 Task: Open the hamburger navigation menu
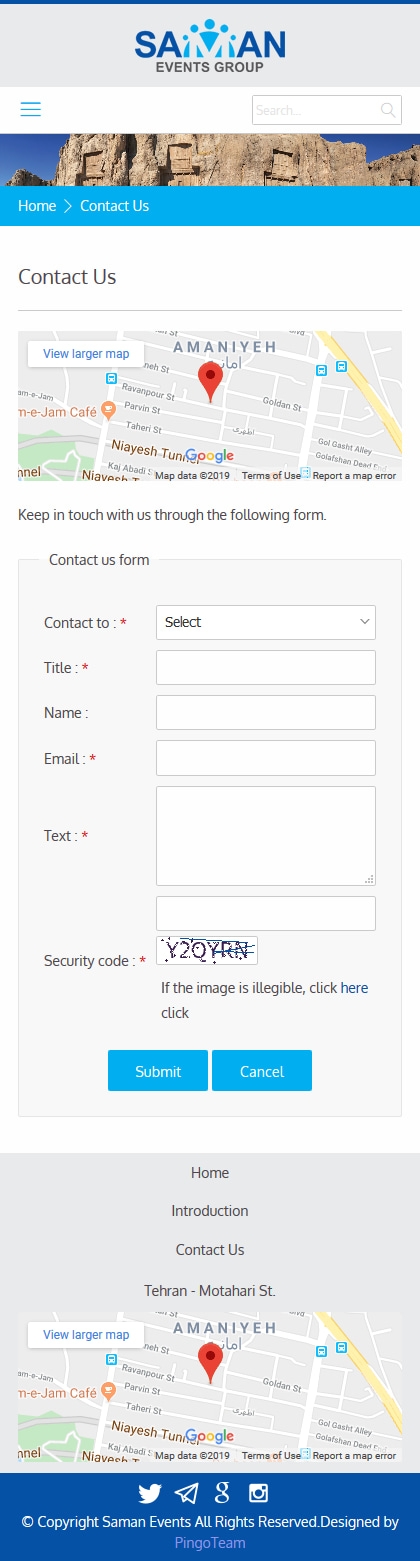(x=31, y=109)
